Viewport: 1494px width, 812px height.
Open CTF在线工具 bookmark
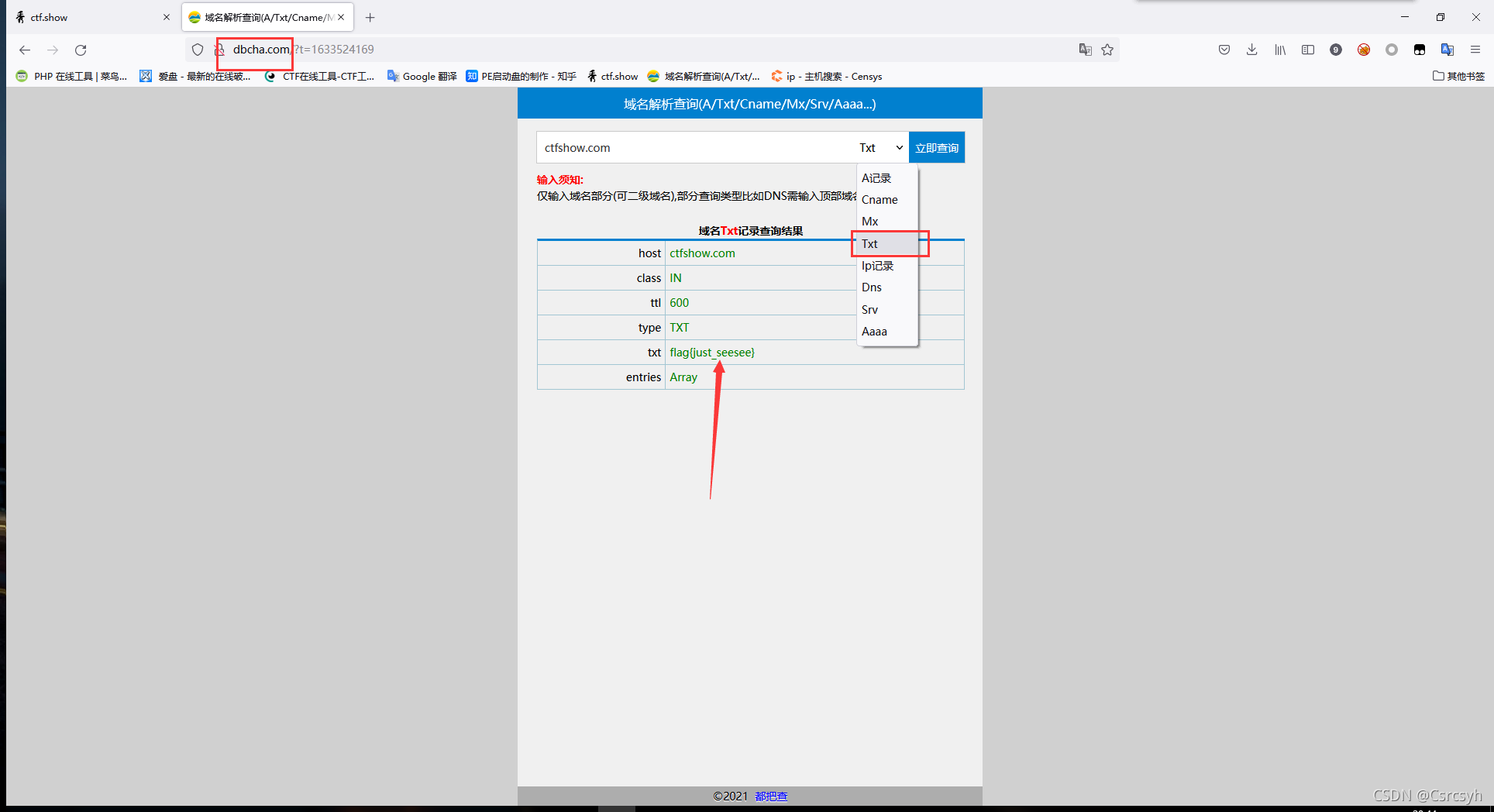click(x=319, y=76)
